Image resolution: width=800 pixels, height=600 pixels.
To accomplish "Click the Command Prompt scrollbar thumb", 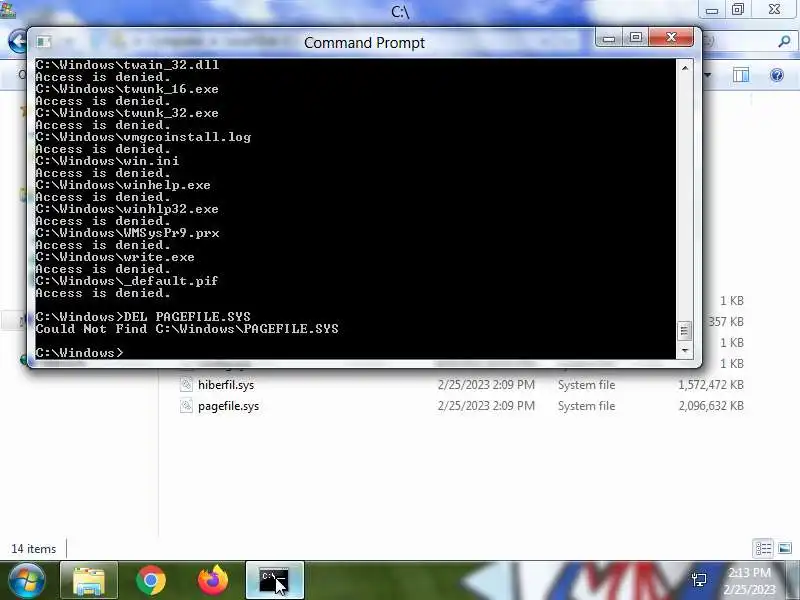I will 685,331.
